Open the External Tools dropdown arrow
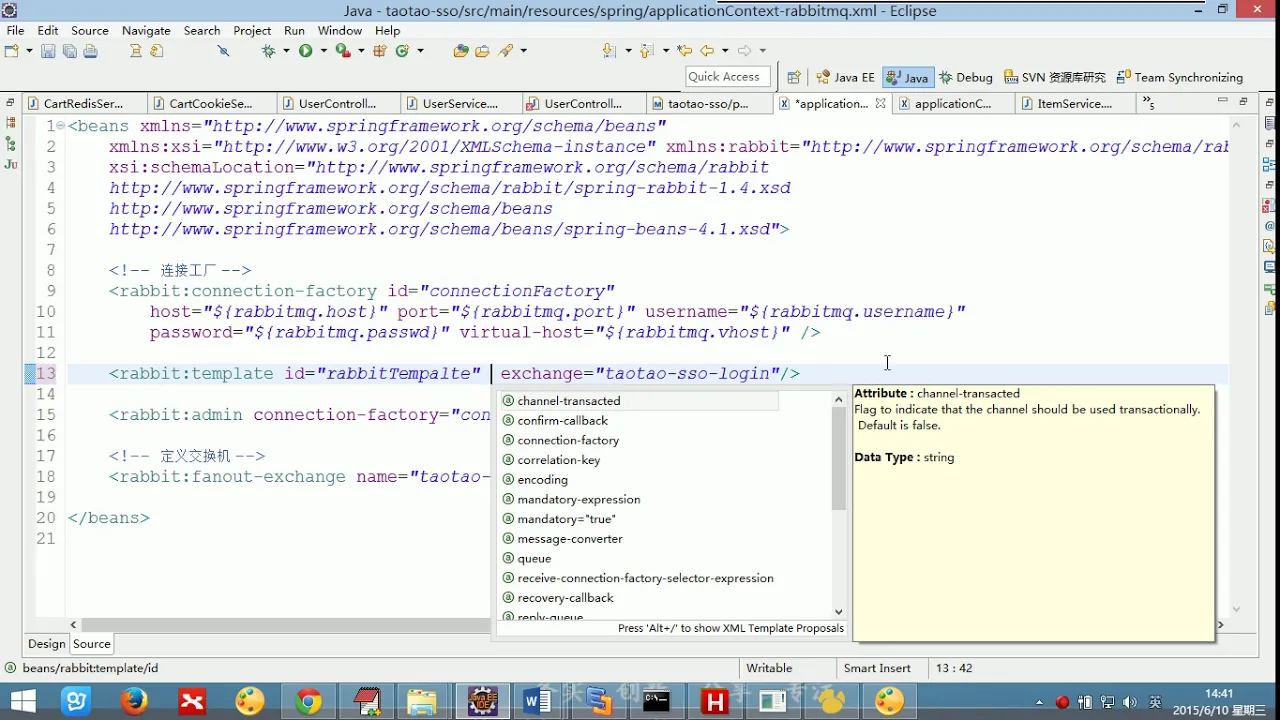Viewport: 1280px width, 720px height. pos(361,51)
